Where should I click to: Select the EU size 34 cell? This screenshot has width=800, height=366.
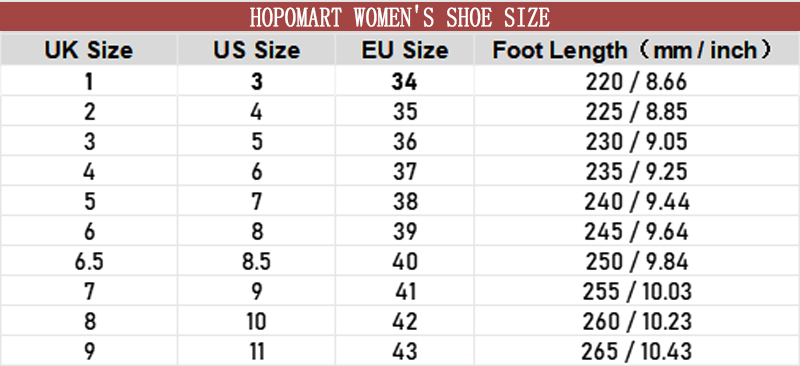tap(405, 81)
